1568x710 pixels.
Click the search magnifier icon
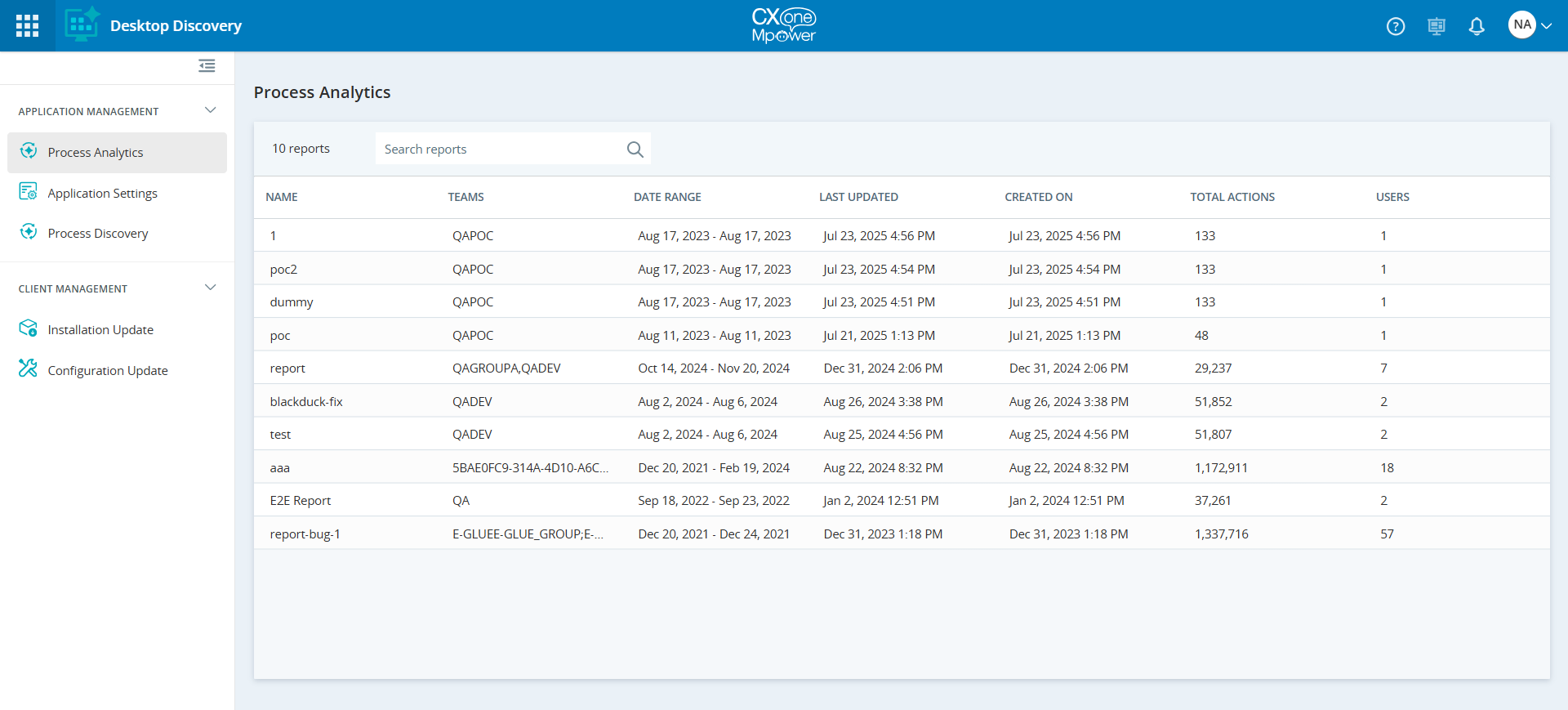635,149
